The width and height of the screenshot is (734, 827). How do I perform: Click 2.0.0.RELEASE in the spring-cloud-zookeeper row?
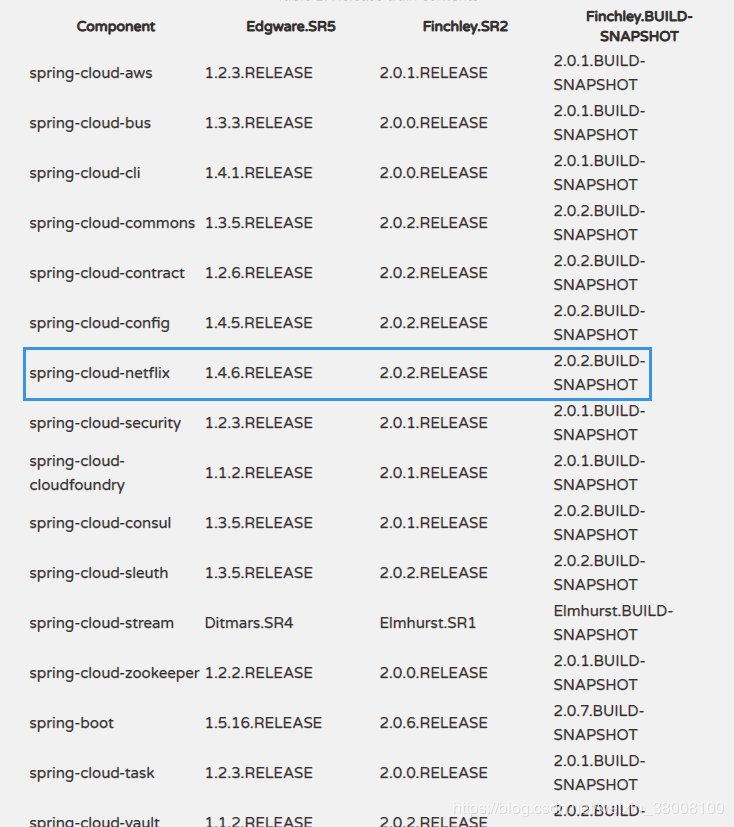433,673
